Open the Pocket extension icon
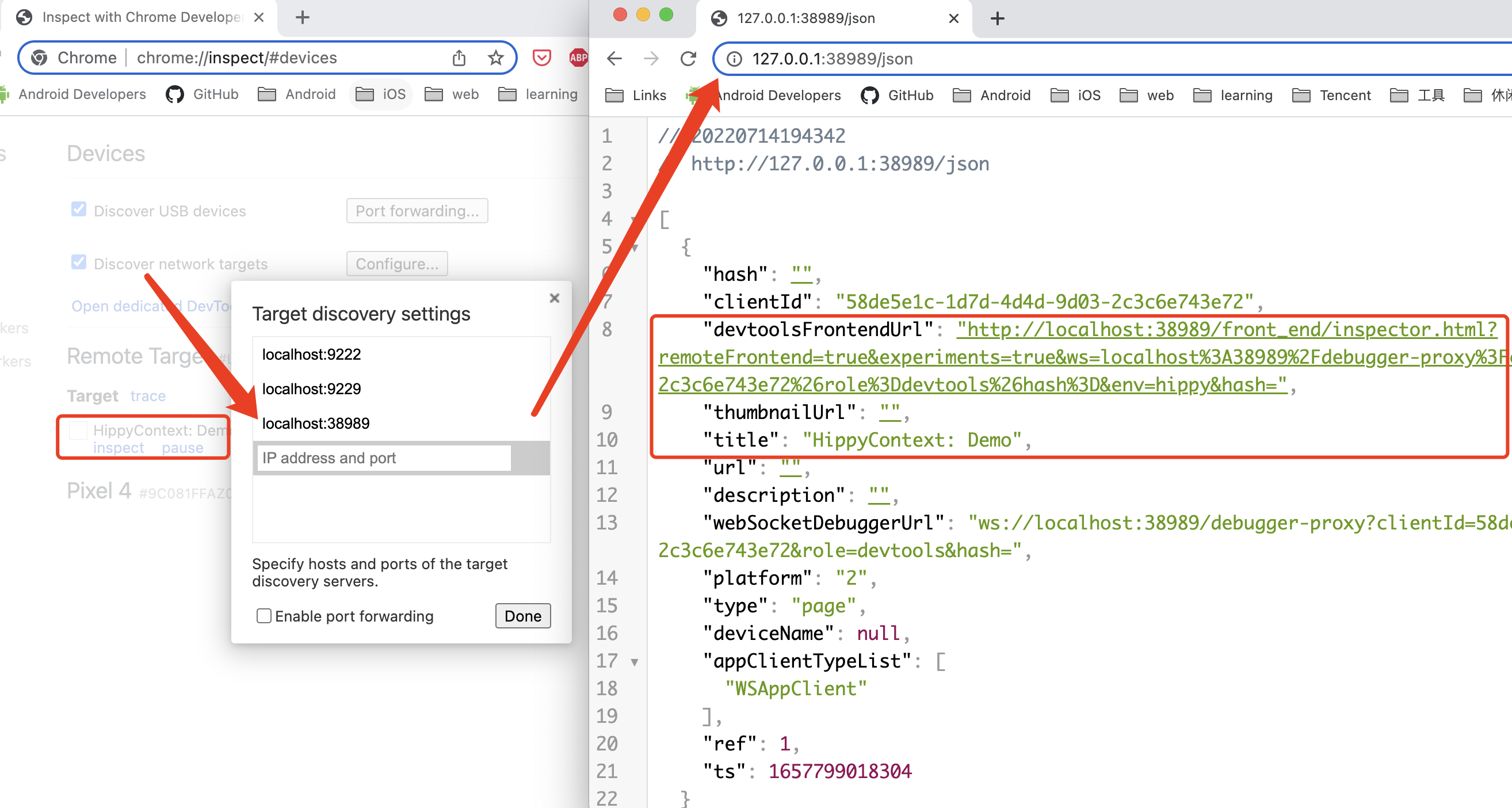This screenshot has height=808, width=1512. tap(541, 58)
